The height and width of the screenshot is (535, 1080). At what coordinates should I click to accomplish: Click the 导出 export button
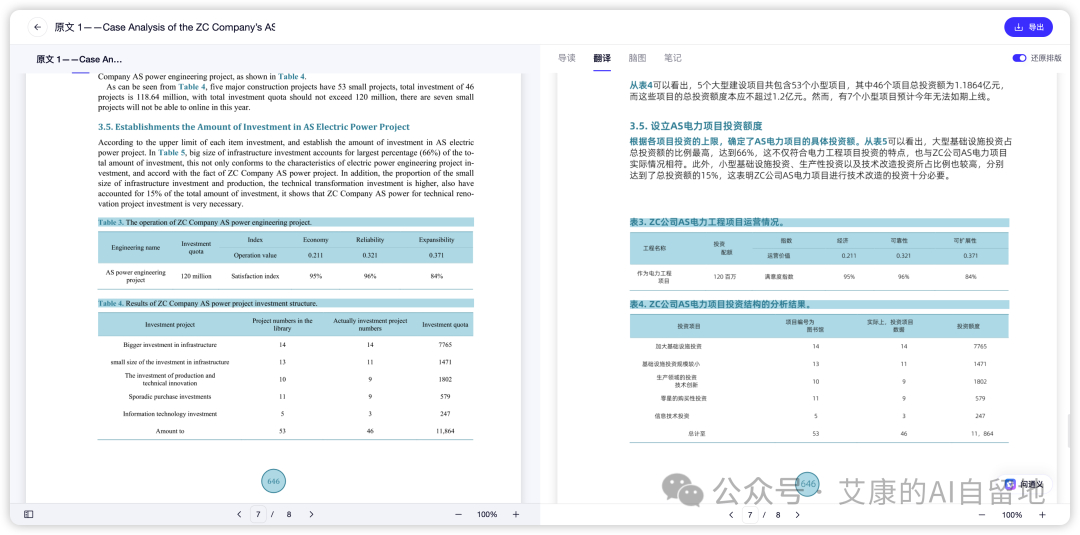pos(1028,28)
